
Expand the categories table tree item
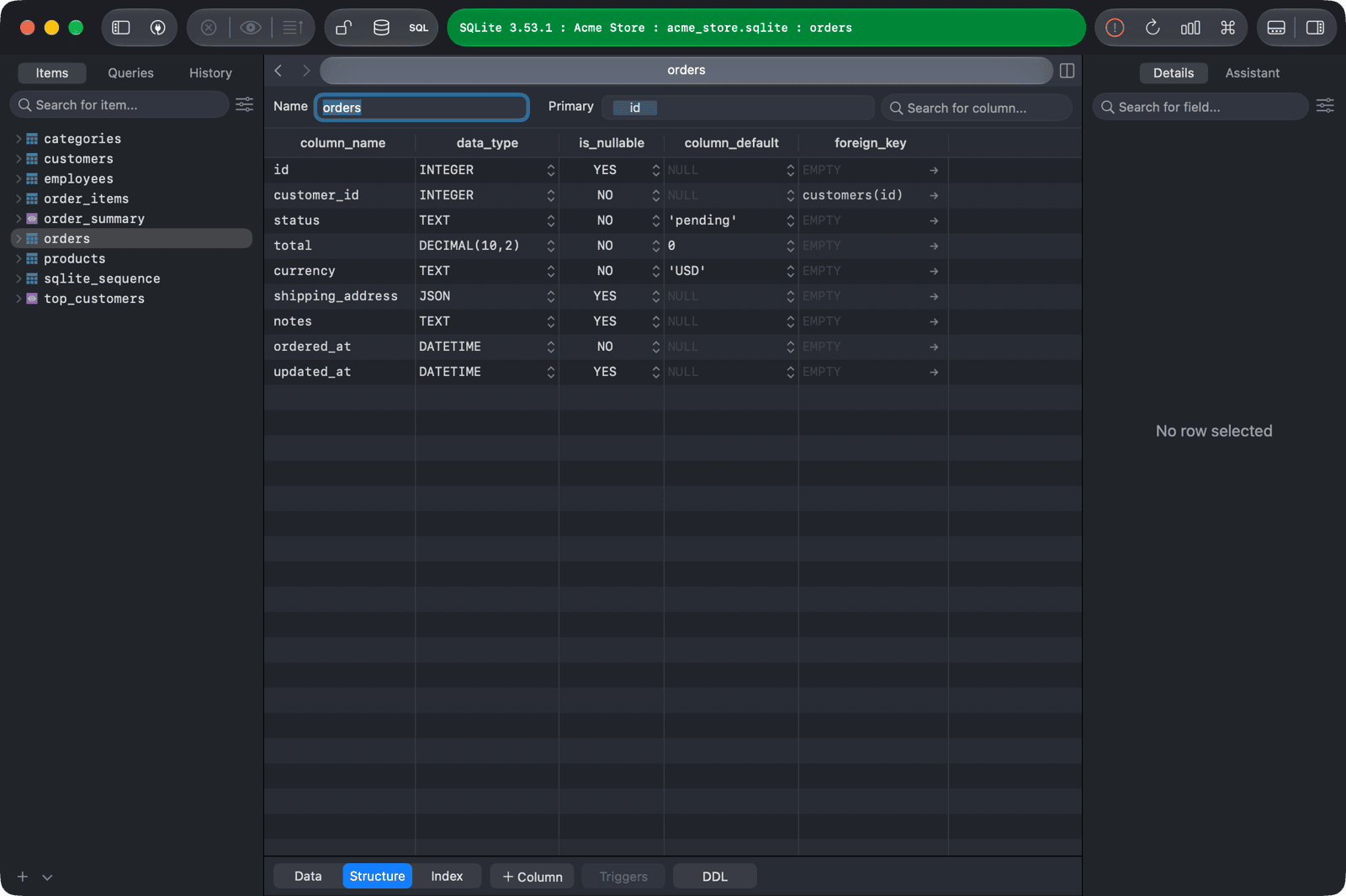point(19,139)
